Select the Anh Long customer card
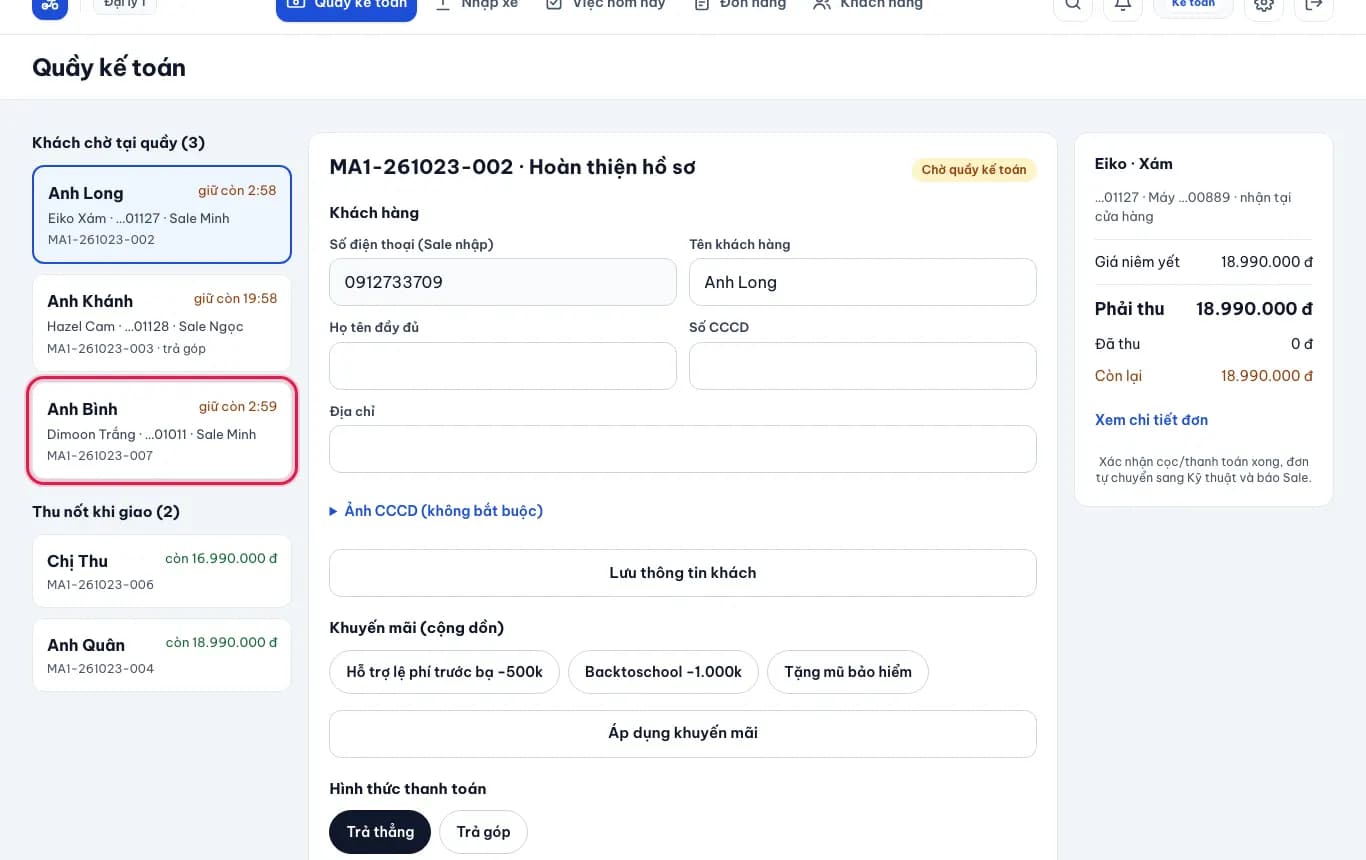The height and width of the screenshot is (860, 1366). pos(162,215)
